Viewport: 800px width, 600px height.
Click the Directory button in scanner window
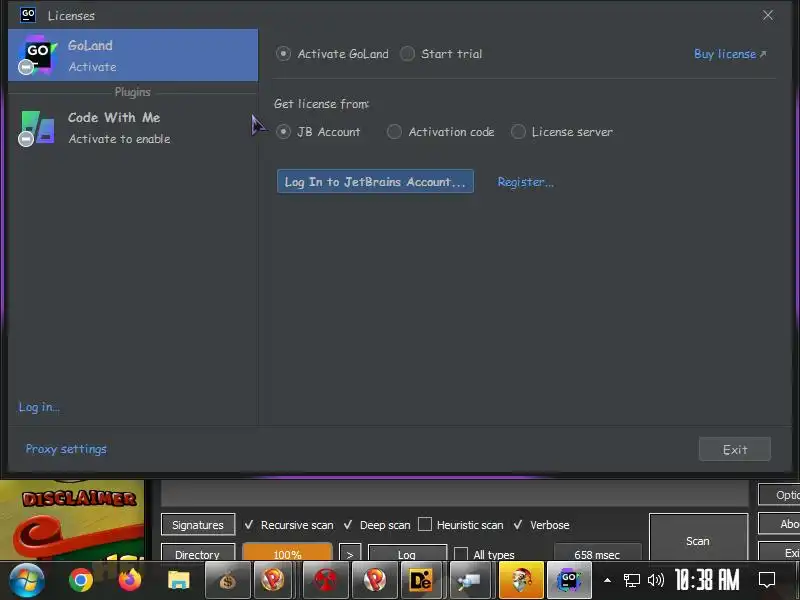(198, 553)
